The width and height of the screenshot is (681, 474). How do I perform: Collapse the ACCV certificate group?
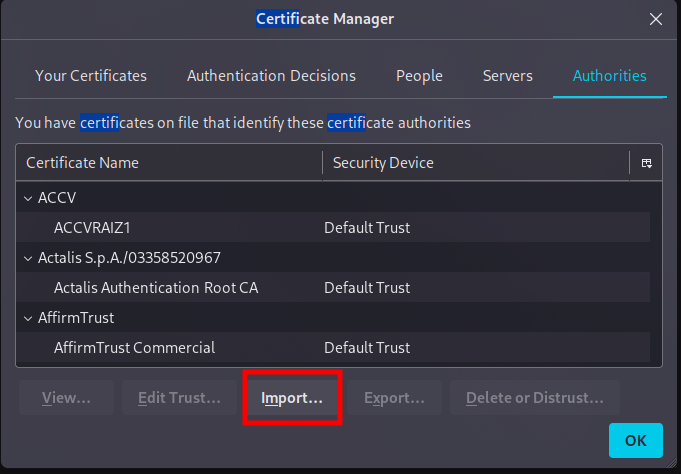point(27,198)
